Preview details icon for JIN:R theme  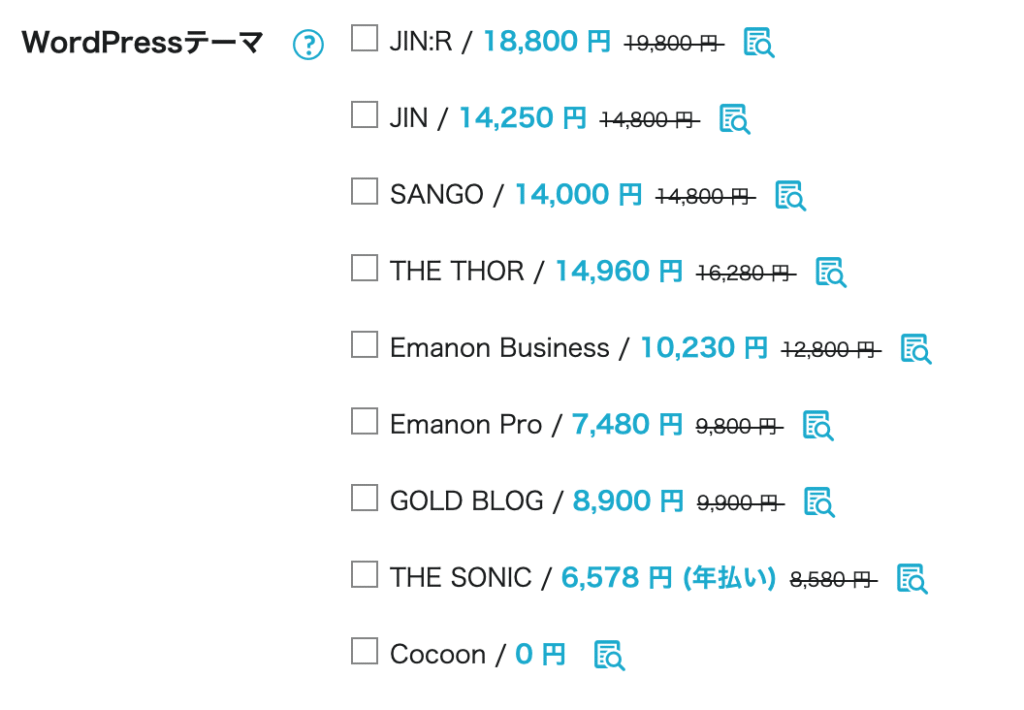click(759, 43)
